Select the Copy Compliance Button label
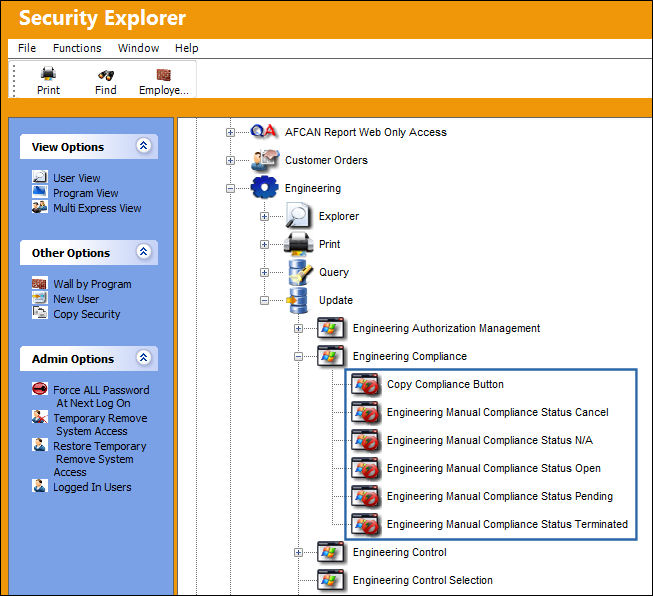This screenshot has width=653, height=596. 445,384
